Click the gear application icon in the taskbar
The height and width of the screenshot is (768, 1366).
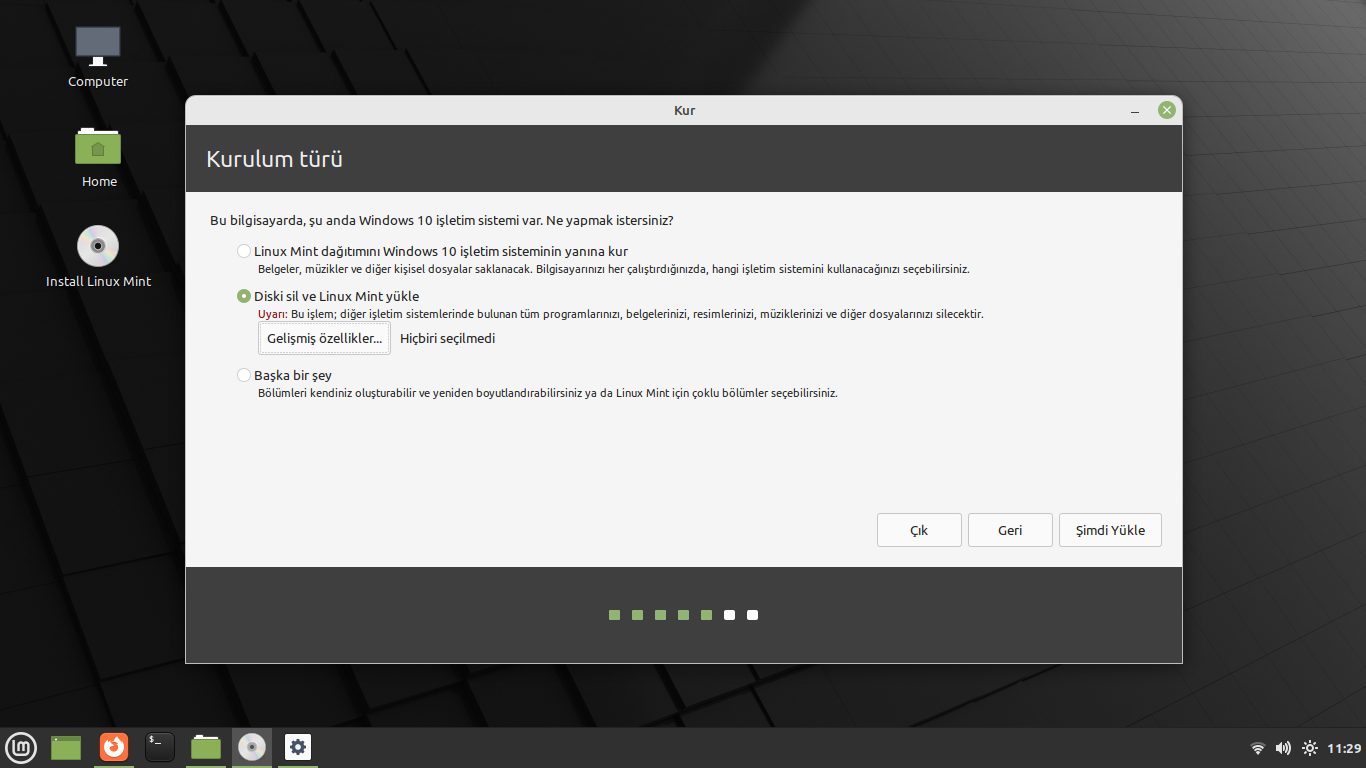(298, 747)
